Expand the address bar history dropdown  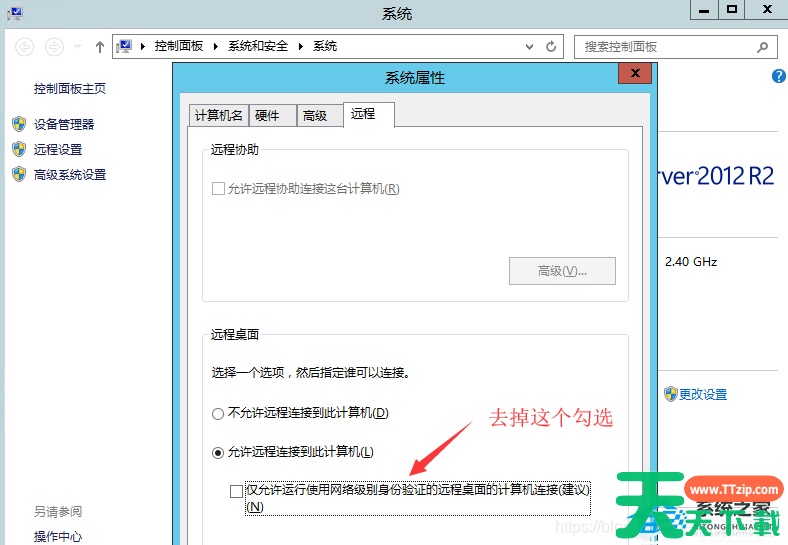[x=530, y=47]
